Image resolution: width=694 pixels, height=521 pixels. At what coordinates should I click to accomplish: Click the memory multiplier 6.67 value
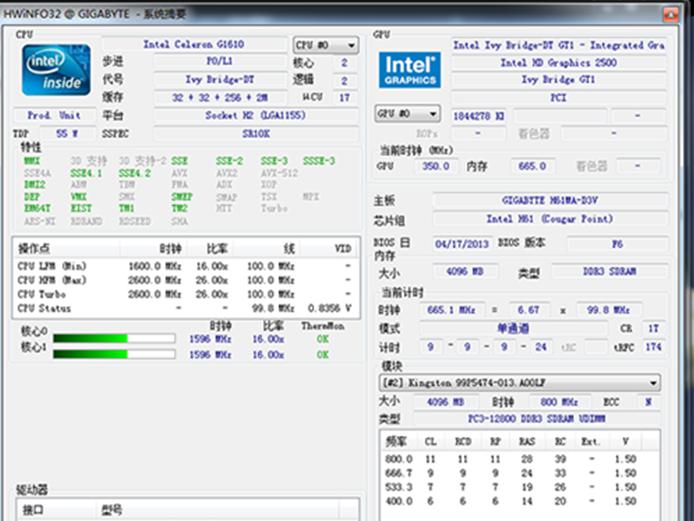(x=528, y=310)
